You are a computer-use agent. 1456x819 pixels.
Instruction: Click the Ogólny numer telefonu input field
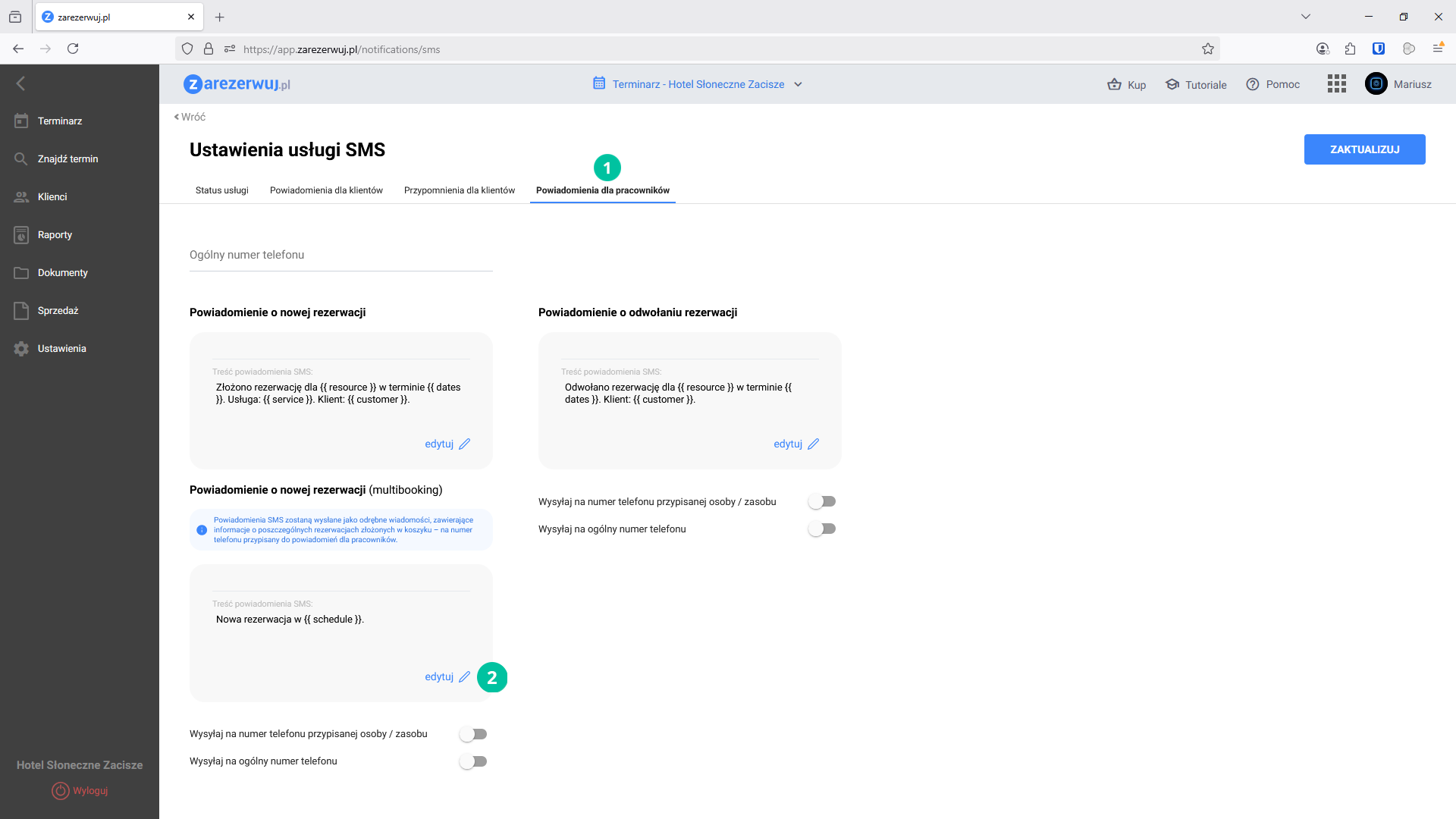click(x=340, y=256)
